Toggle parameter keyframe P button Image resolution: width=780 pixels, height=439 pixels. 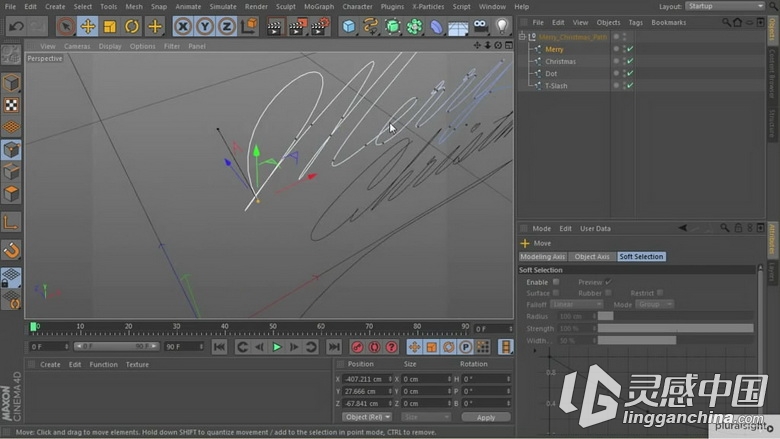coord(466,347)
